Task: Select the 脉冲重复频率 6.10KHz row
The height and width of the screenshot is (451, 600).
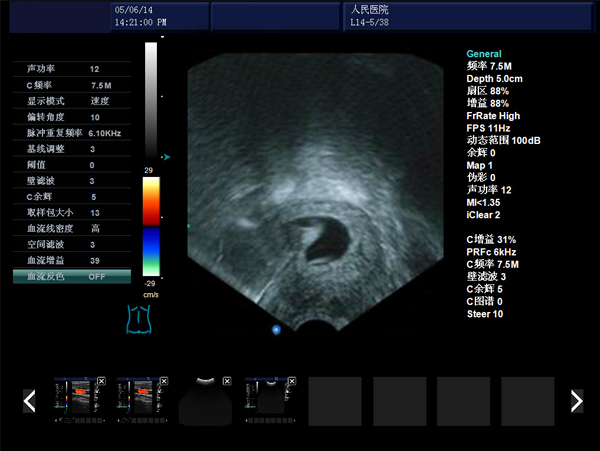Action: click(71, 132)
